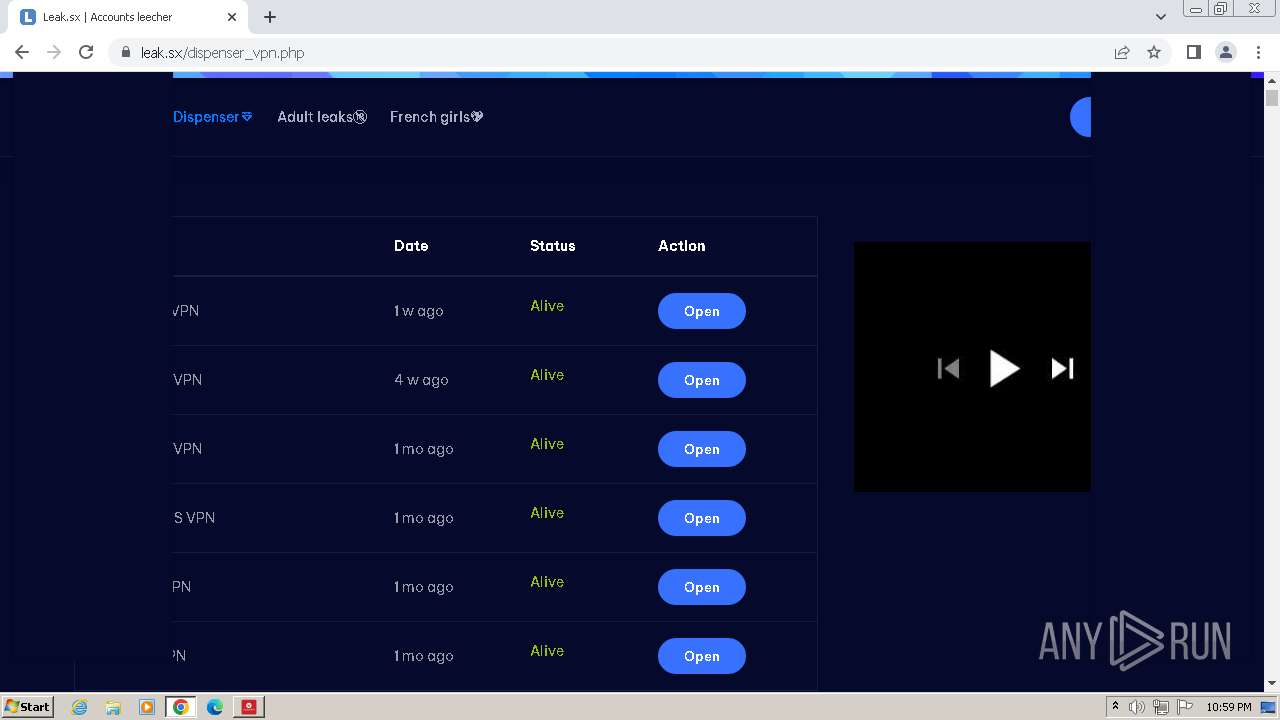Open Microsoft Edge from the taskbar
Screen dimensions: 1280x720
215,707
